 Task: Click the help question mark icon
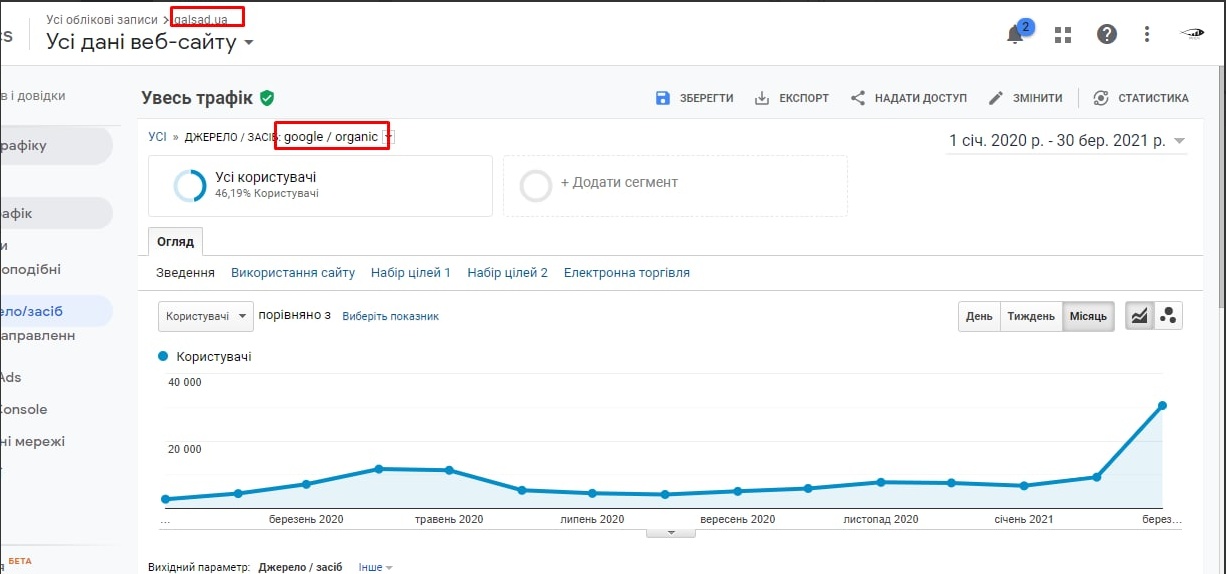pyautogui.click(x=1107, y=35)
